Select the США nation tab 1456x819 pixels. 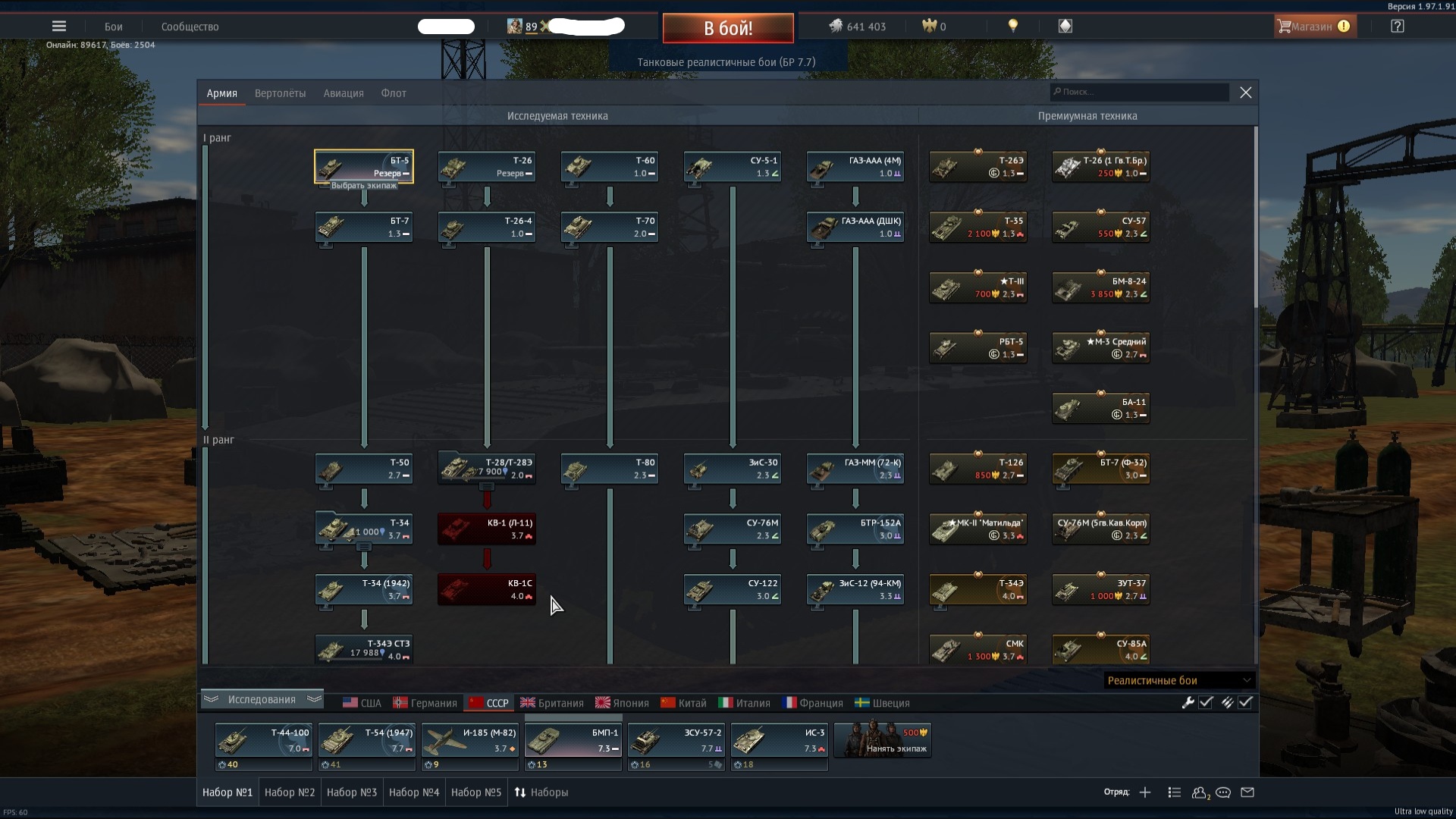click(x=362, y=703)
